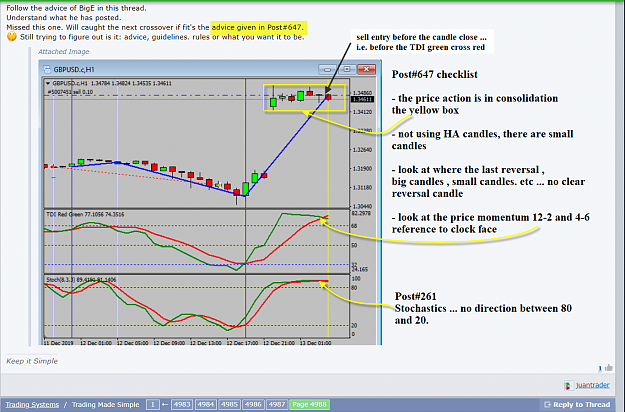Click the thumbs-up like icon
This screenshot has height=412, width=625.
tap(608, 368)
